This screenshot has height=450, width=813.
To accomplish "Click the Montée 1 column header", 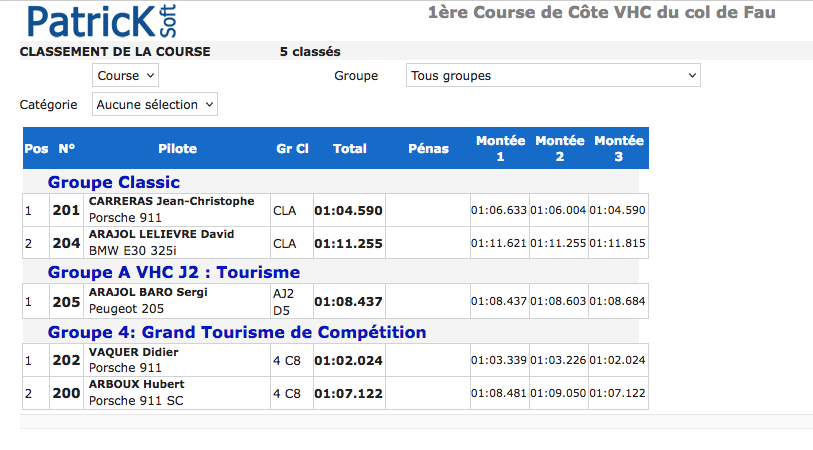I will (500, 148).
